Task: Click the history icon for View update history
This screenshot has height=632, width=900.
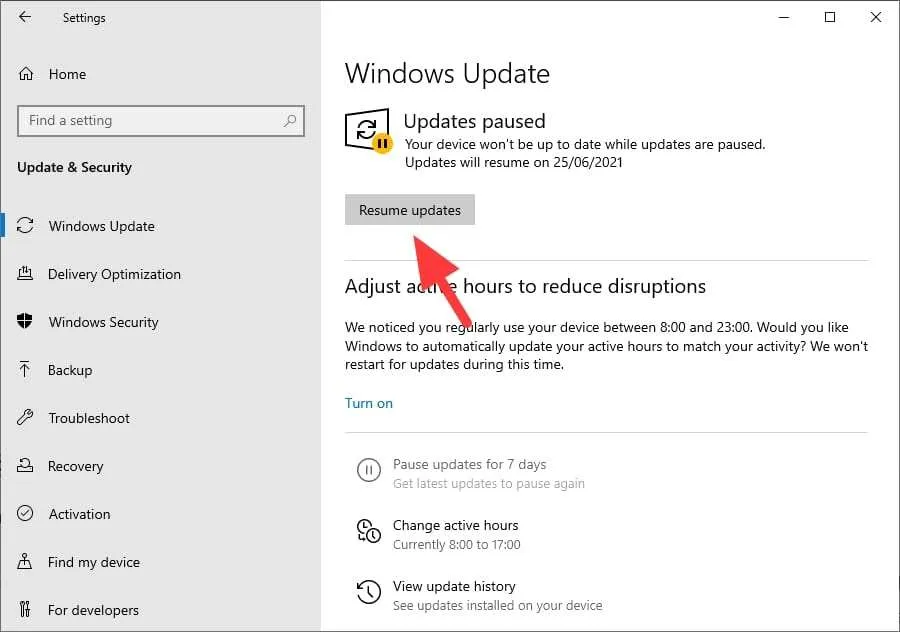Action: pyautogui.click(x=368, y=592)
